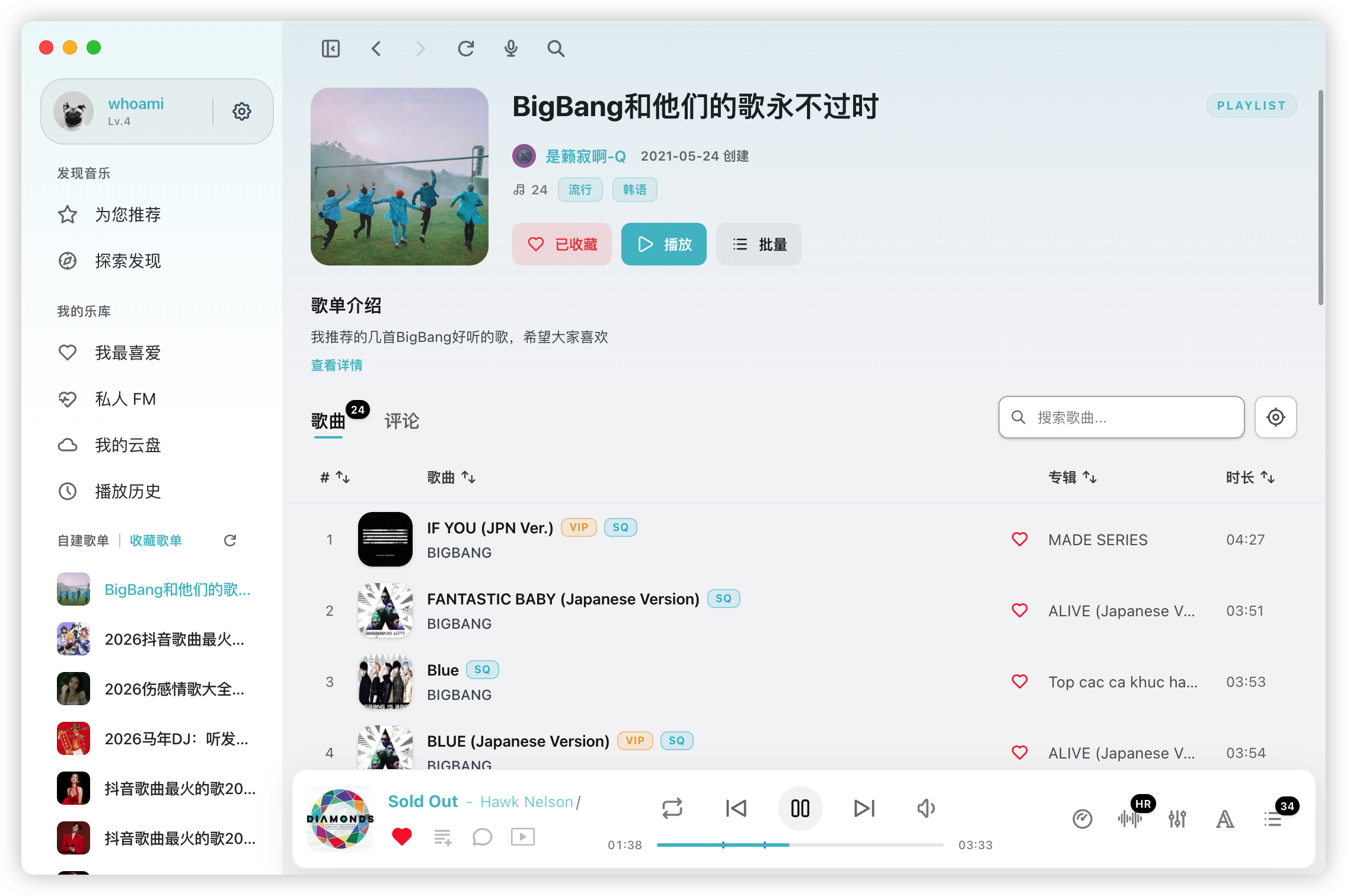Locate current playing song target icon
Image resolution: width=1347 pixels, height=896 pixels.
1276,417
